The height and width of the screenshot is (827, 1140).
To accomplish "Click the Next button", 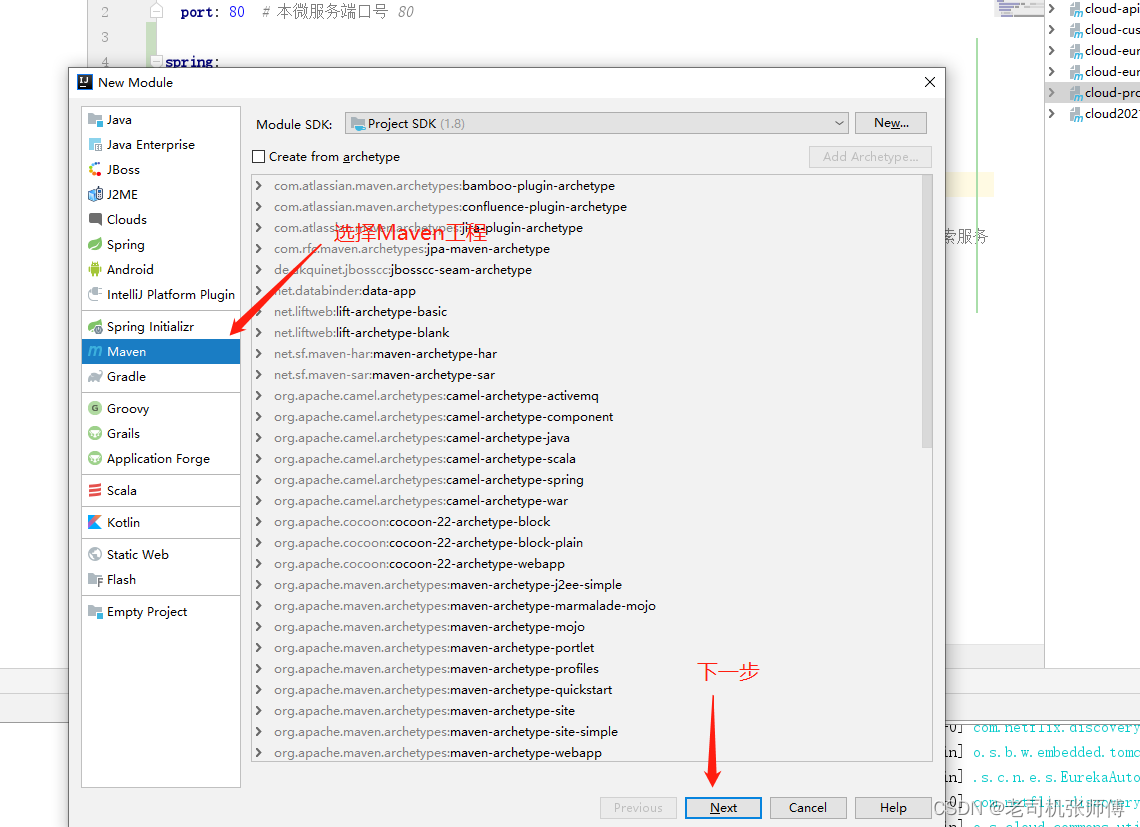I will [x=723, y=807].
